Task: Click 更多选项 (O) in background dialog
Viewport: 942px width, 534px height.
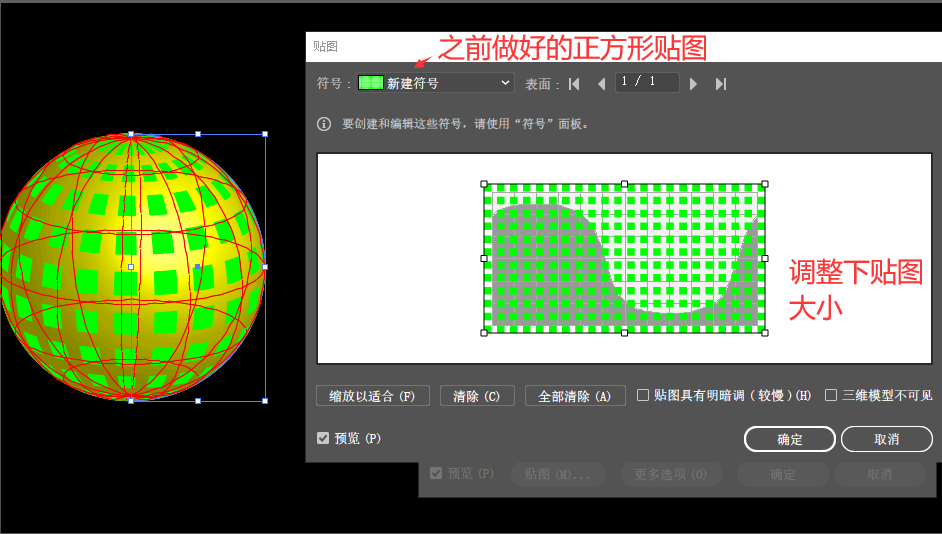Action: pos(670,475)
